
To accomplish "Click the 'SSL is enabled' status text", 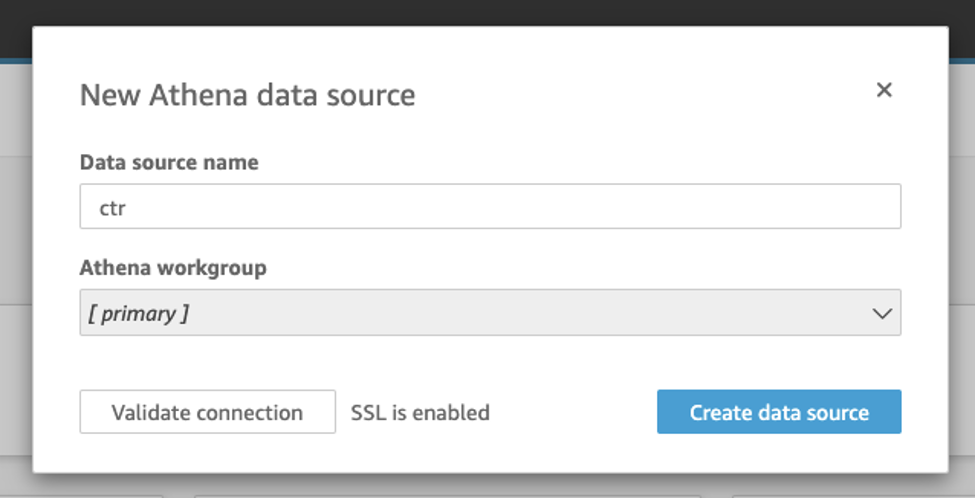I will point(420,412).
